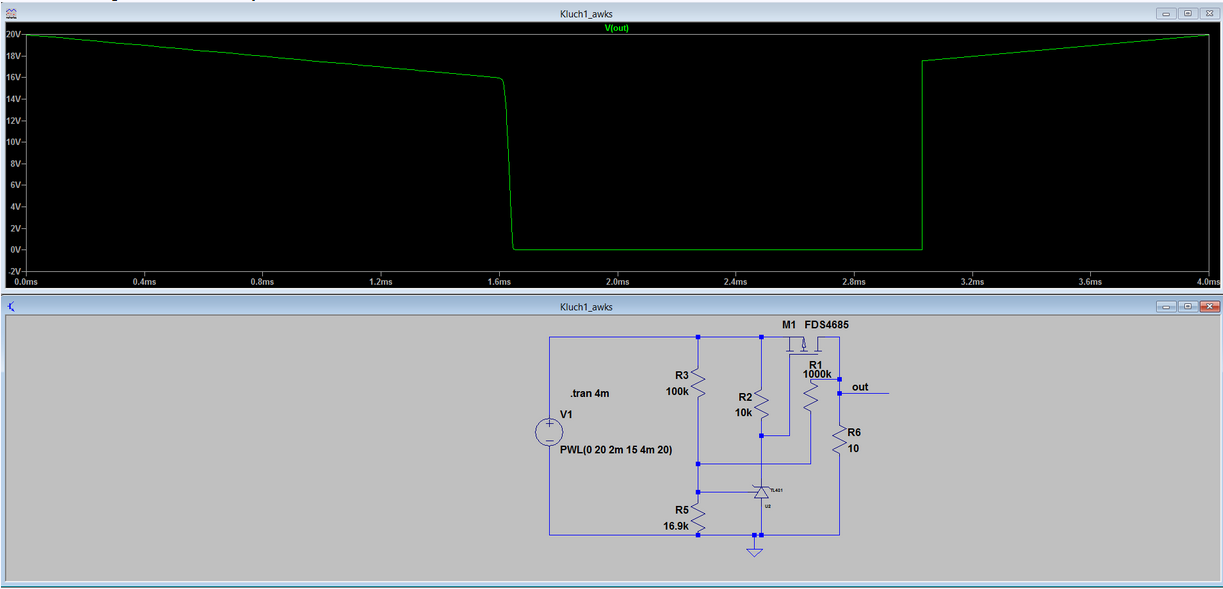This screenshot has height=589, width=1223.
Task: Close the schematic window
Action: coord(1208,306)
